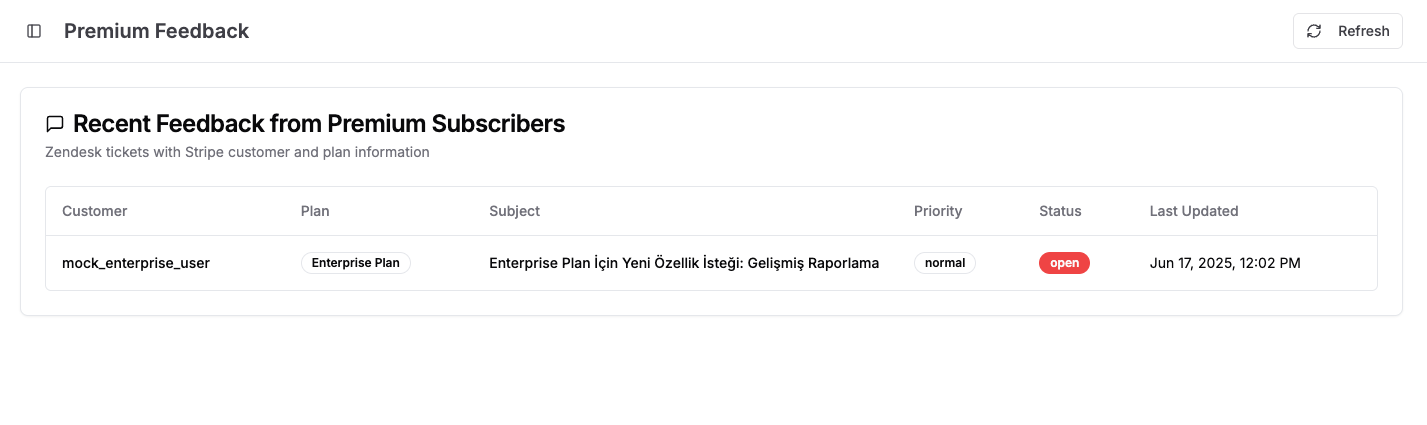The width and height of the screenshot is (1427, 425).
Task: Click the Status column header
Action: [1060, 211]
